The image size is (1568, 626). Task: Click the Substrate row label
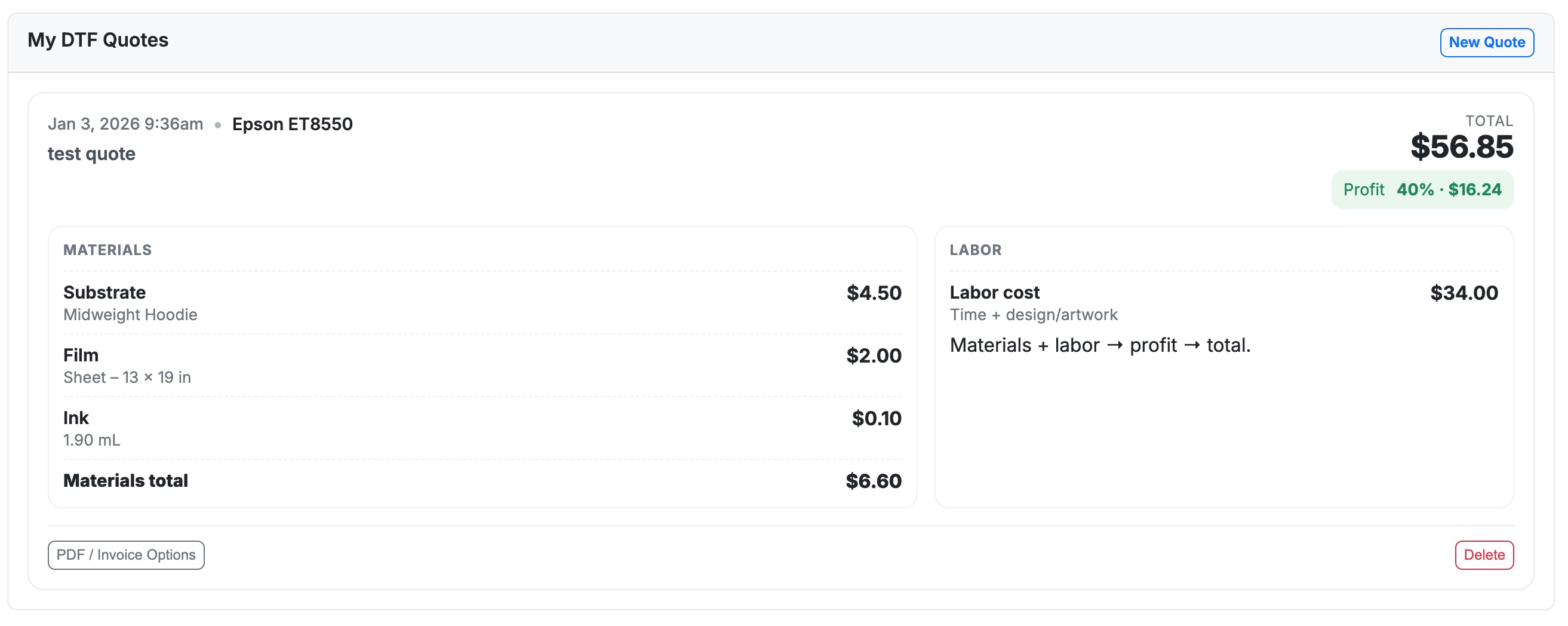click(104, 293)
